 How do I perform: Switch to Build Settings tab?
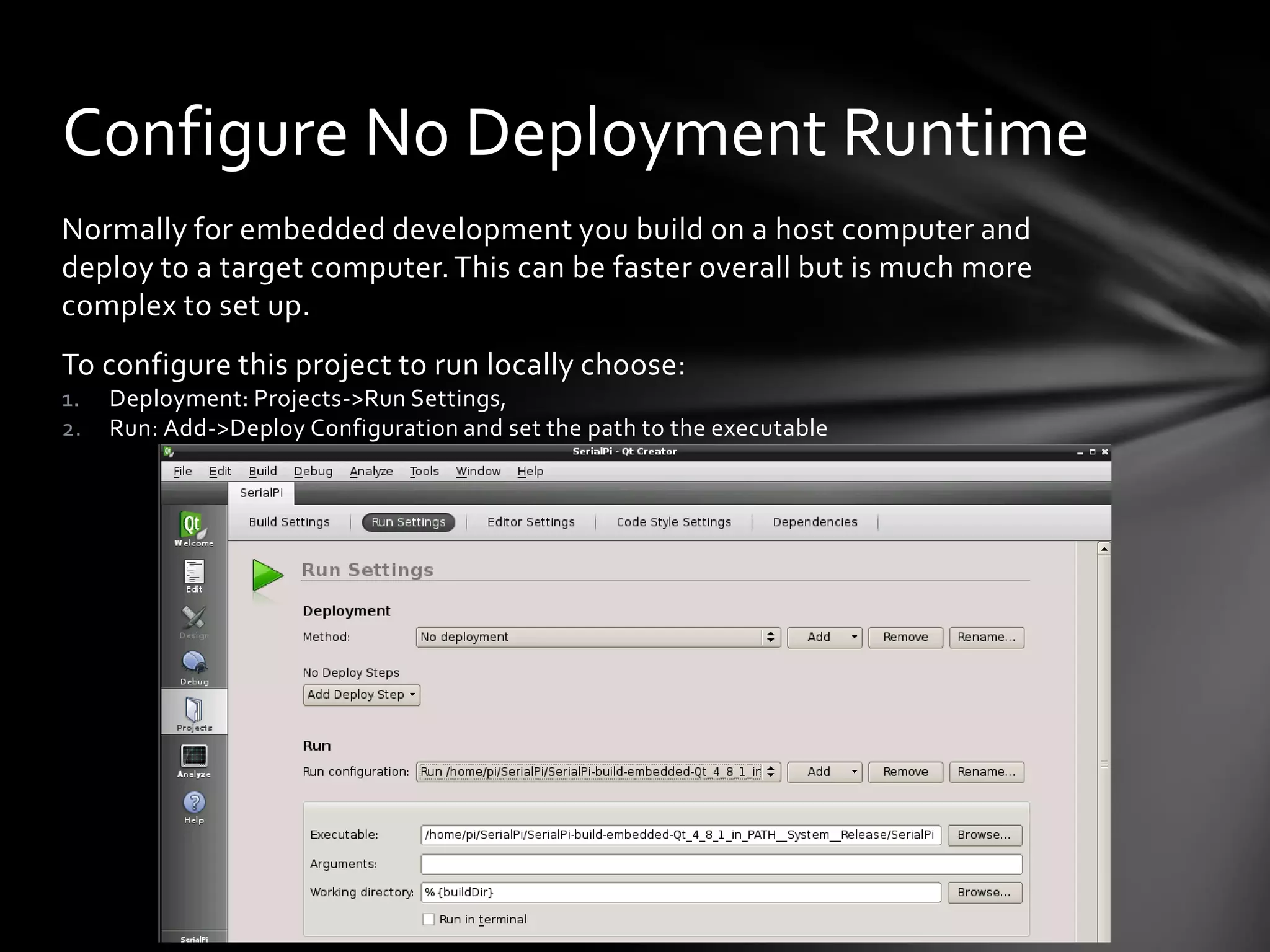289,522
